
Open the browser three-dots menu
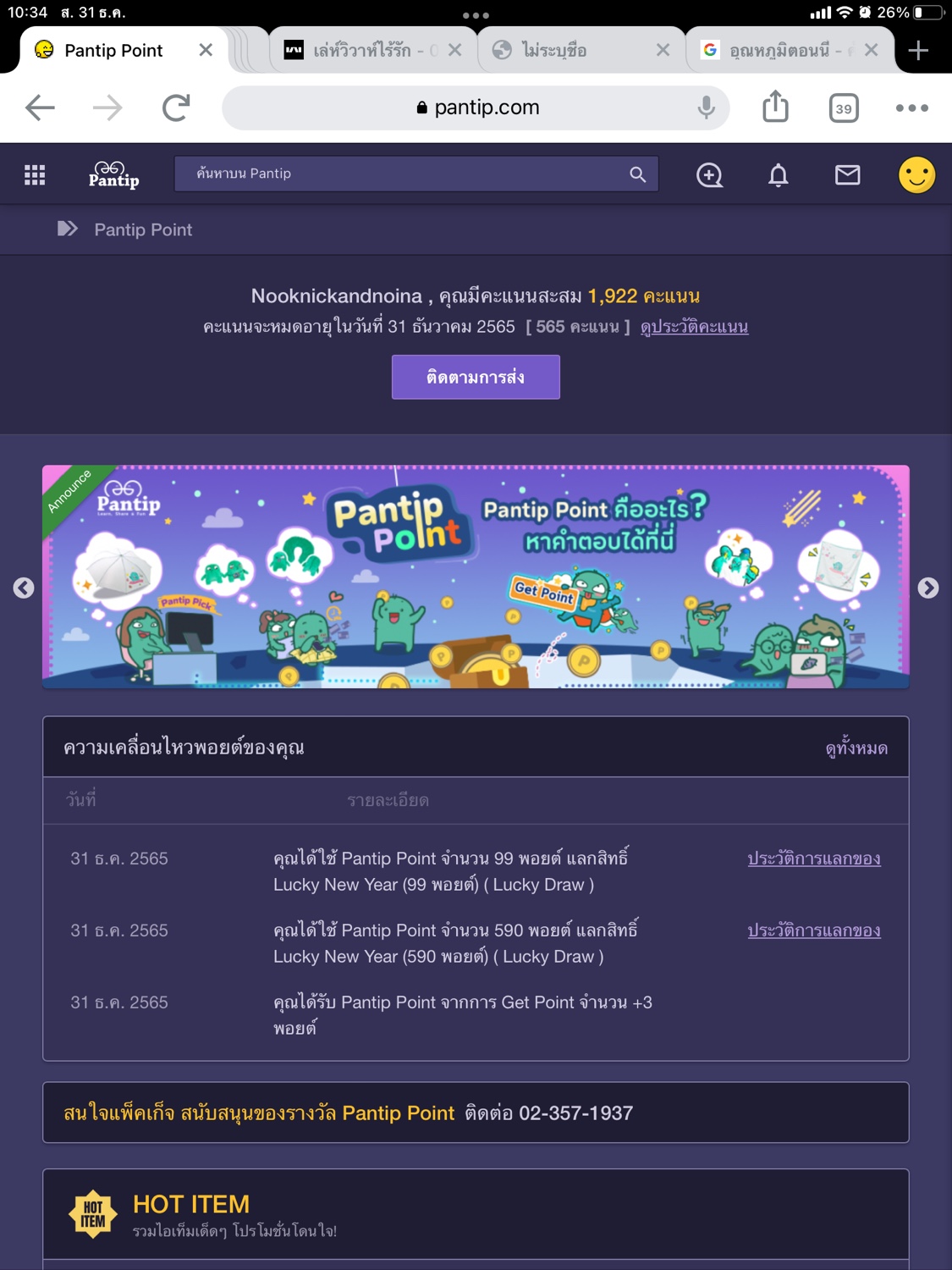click(x=911, y=108)
